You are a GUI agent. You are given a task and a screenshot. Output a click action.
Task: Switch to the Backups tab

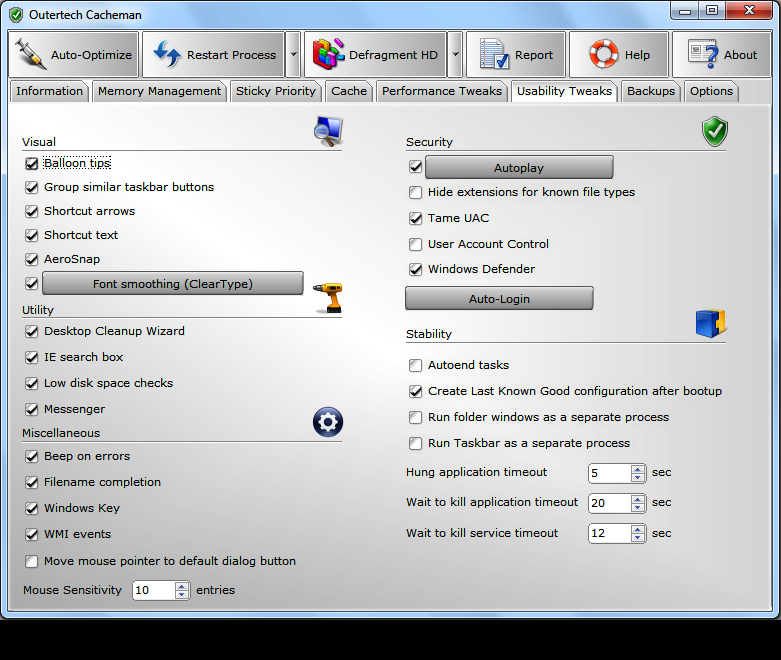pos(651,91)
